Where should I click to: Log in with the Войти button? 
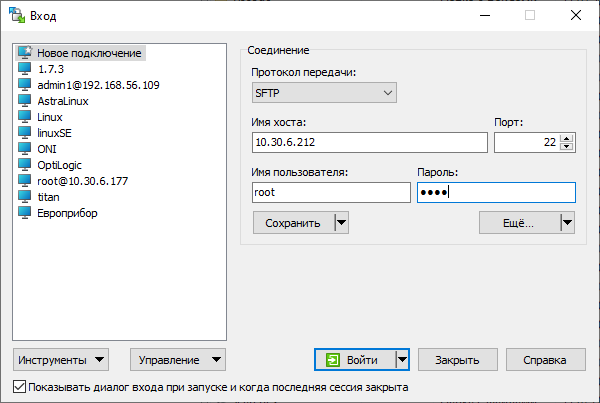point(355,360)
